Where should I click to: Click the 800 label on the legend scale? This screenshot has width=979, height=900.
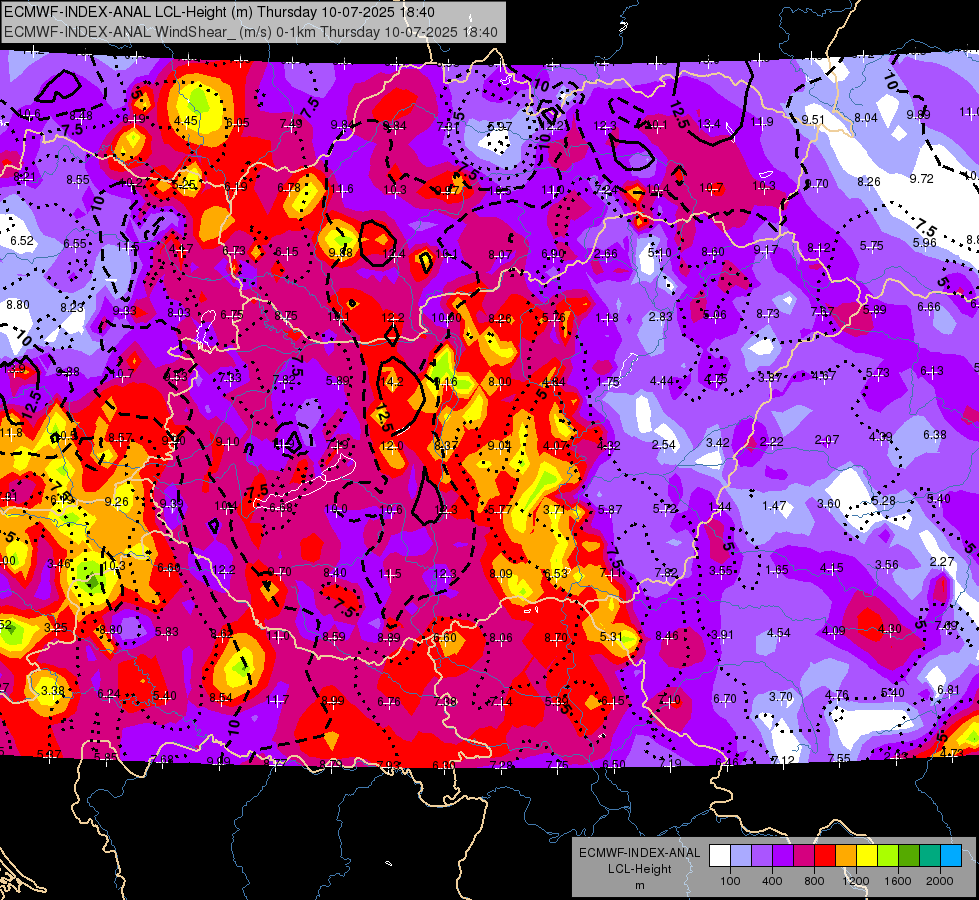click(814, 881)
